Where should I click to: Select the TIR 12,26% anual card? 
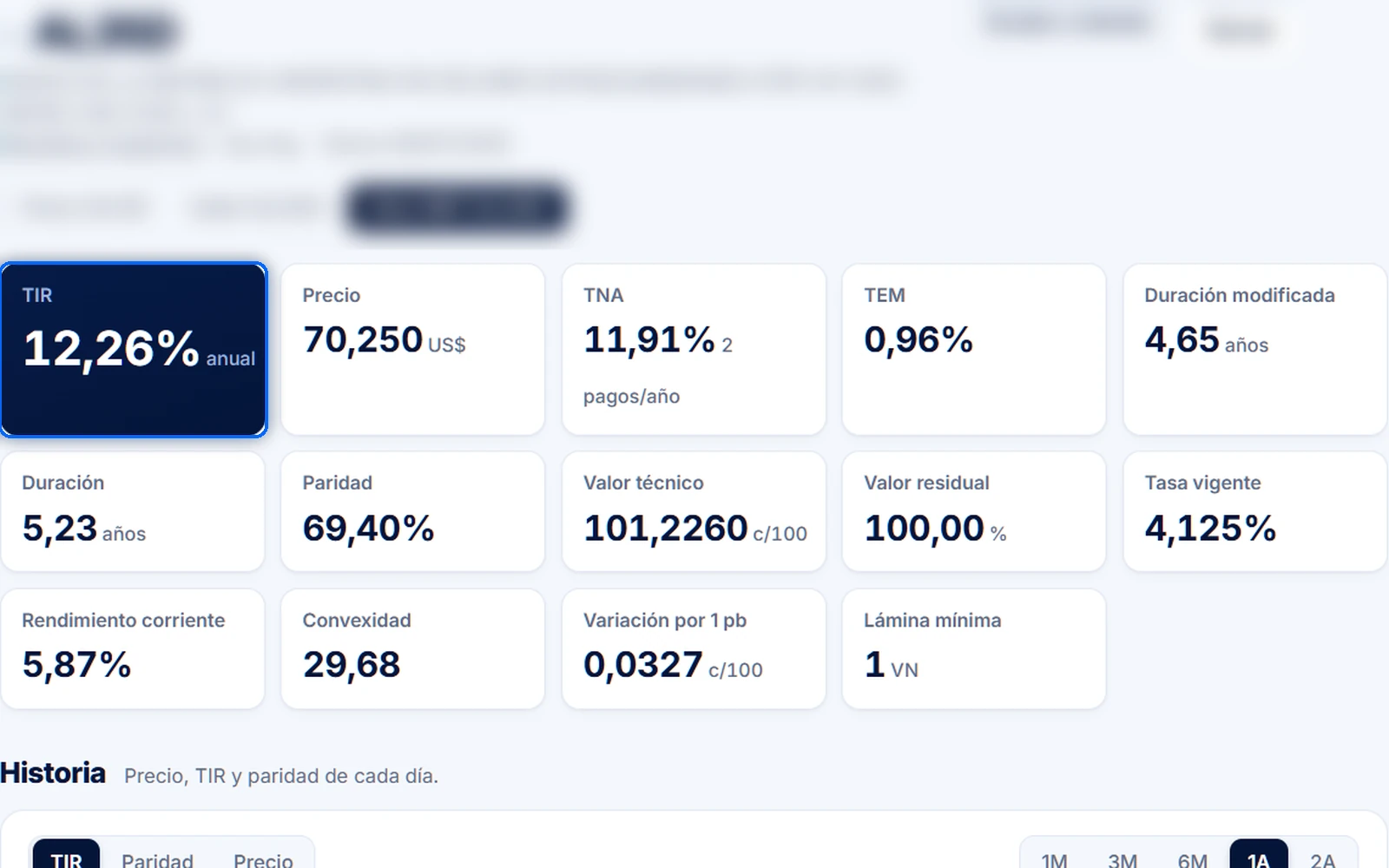(134, 350)
